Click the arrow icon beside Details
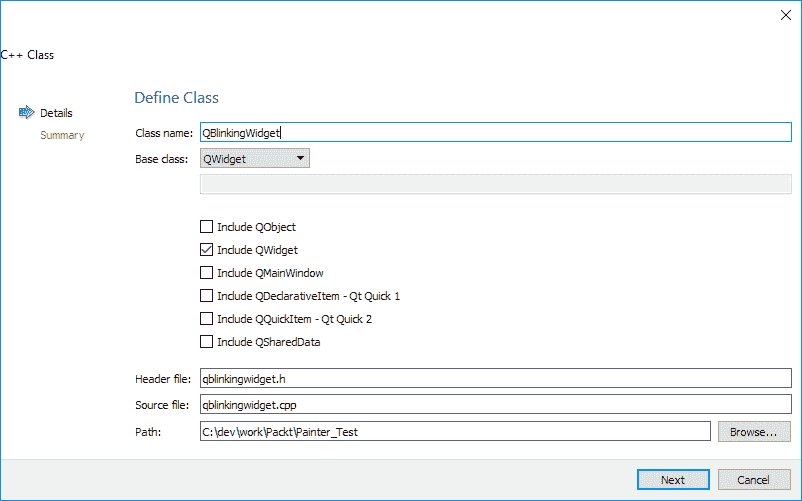 point(27,113)
